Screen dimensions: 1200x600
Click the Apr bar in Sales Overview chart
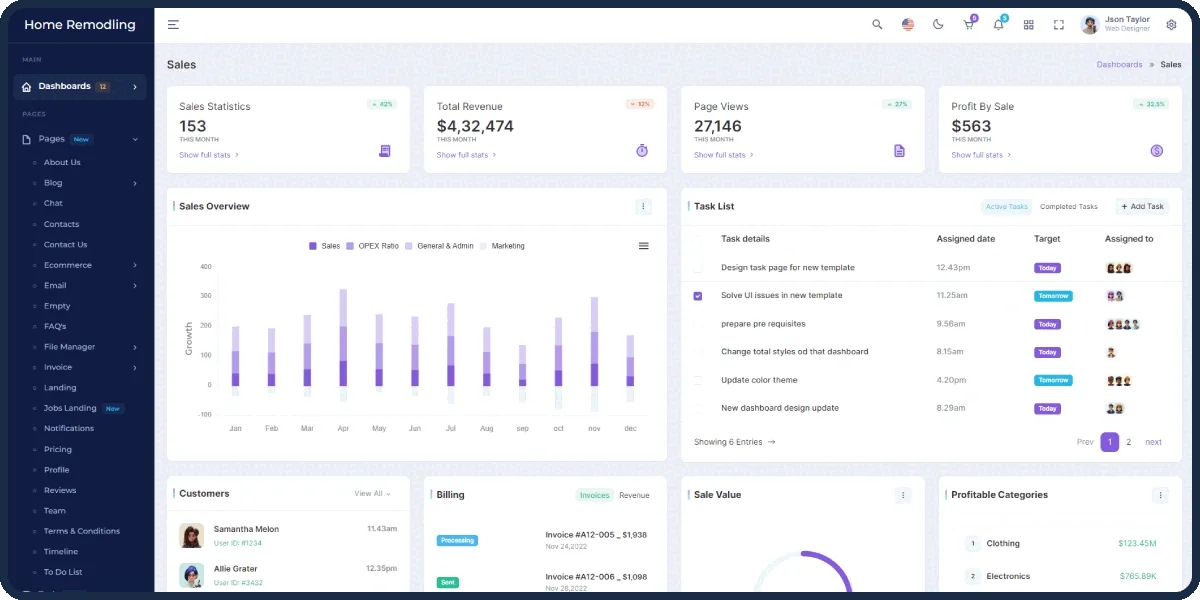(x=343, y=338)
